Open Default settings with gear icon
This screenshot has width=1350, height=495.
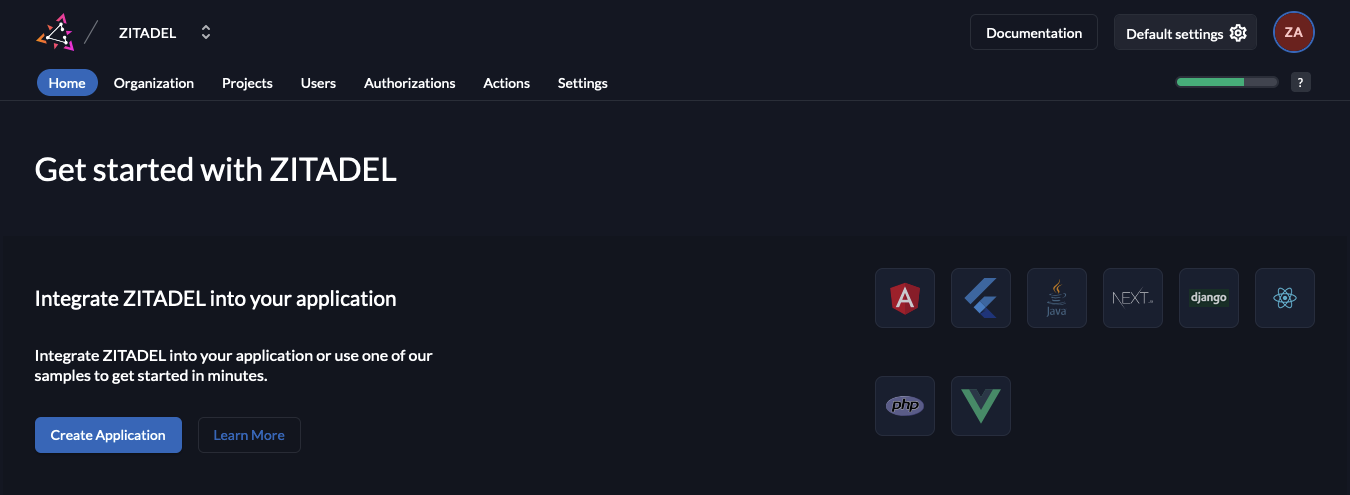[1186, 33]
